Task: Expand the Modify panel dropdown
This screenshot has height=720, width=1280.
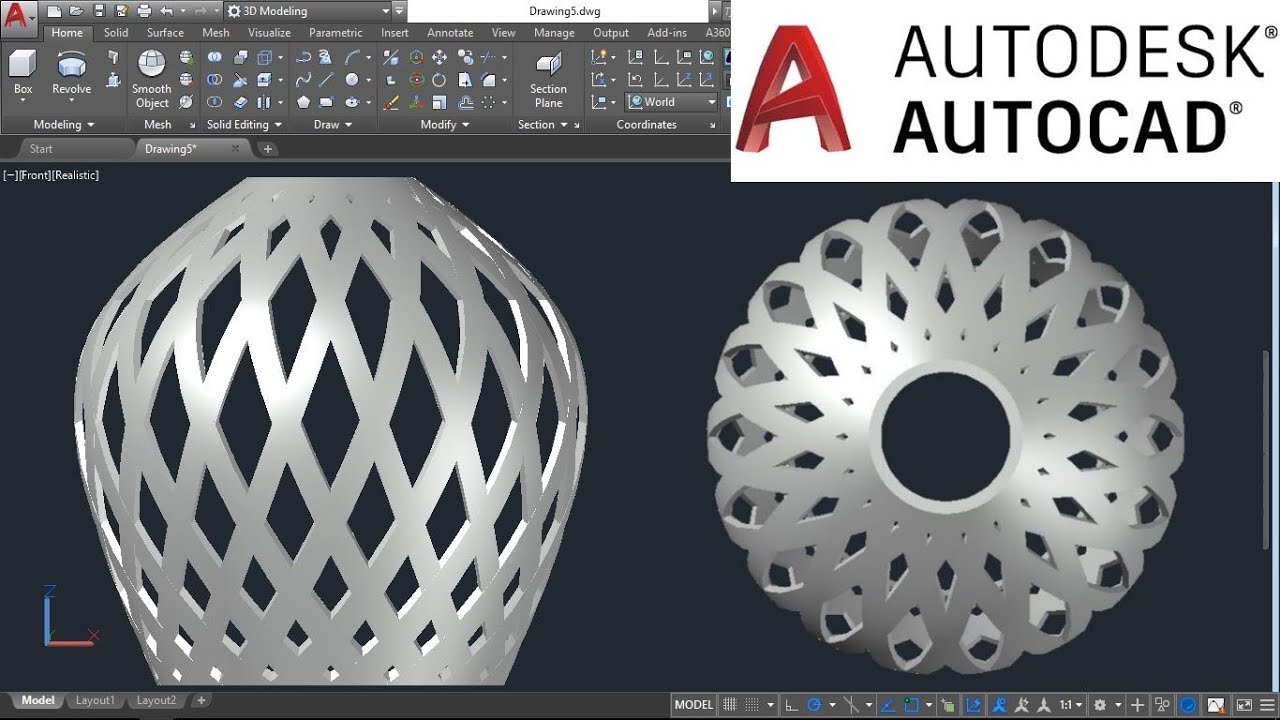Action: pyautogui.click(x=445, y=125)
